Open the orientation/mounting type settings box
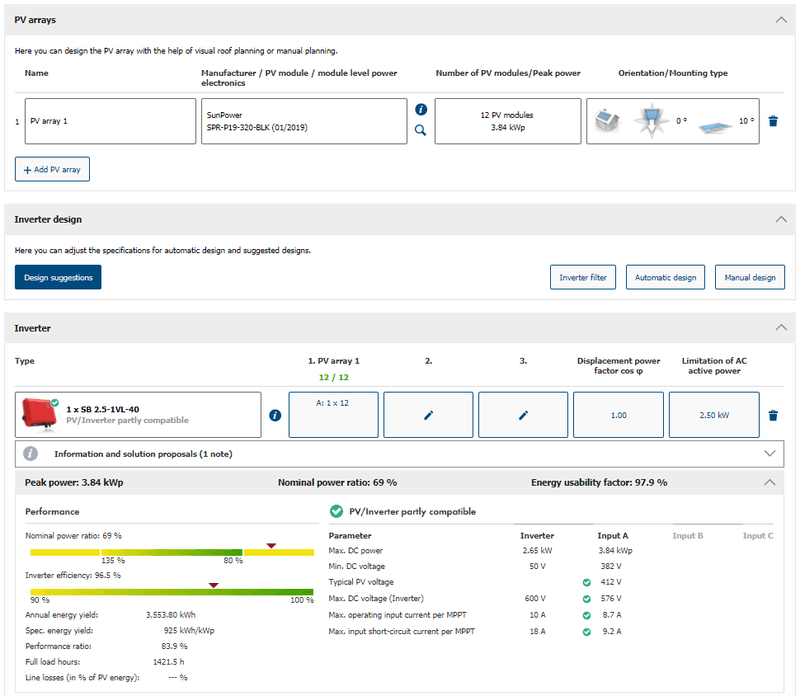The image size is (800, 696). coord(672,121)
